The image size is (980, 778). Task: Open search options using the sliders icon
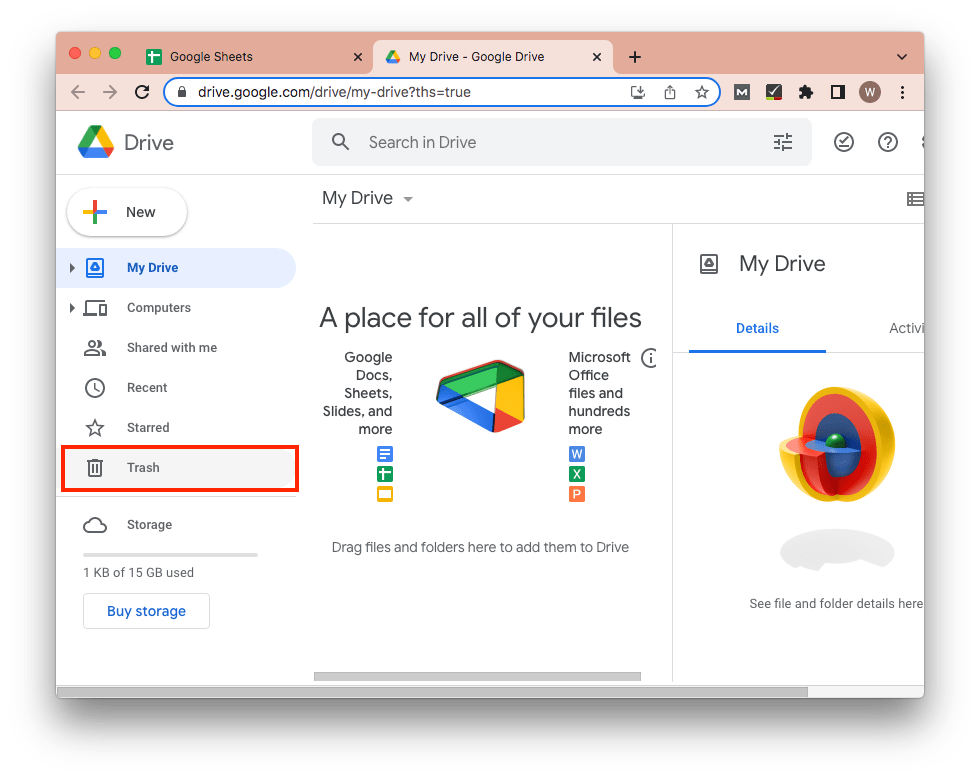pyautogui.click(x=783, y=142)
